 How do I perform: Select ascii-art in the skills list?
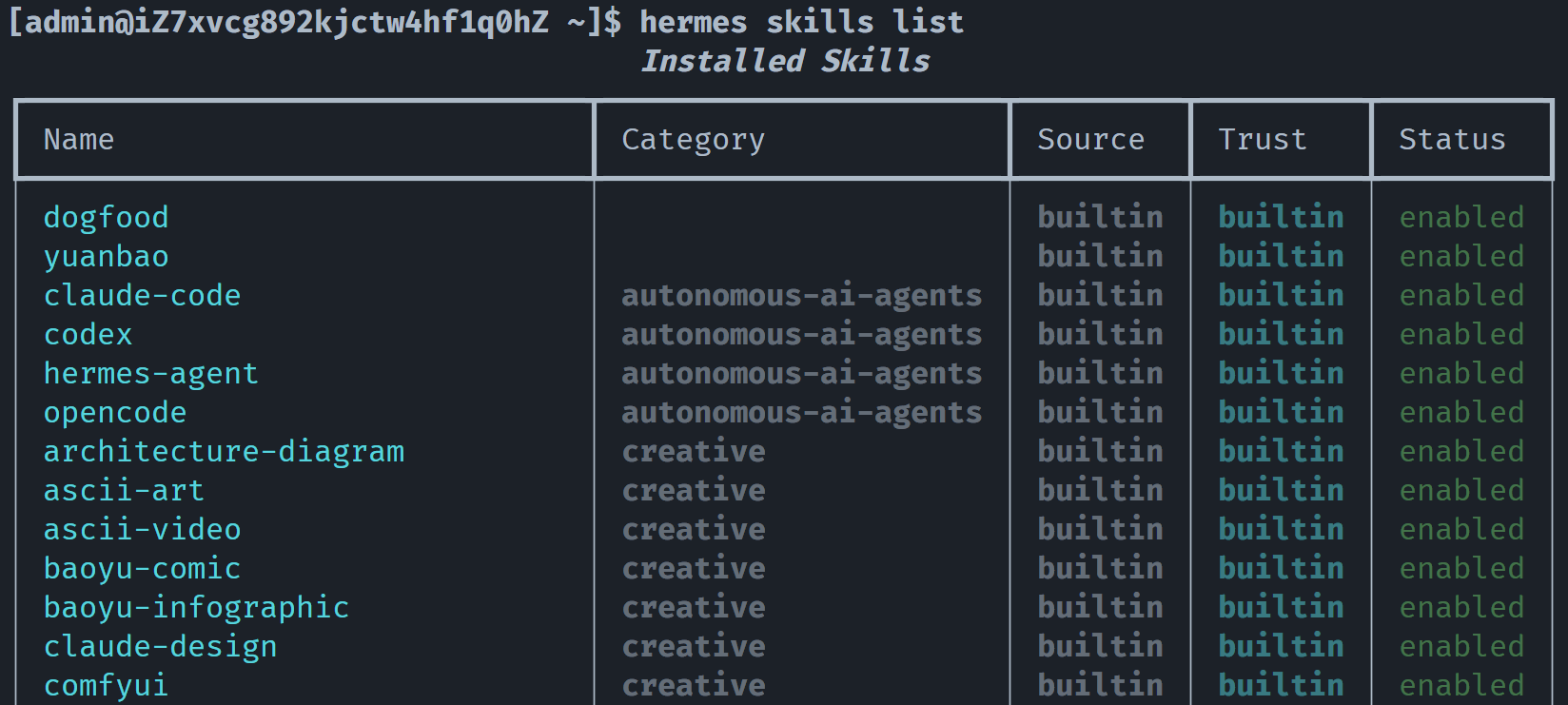point(124,491)
